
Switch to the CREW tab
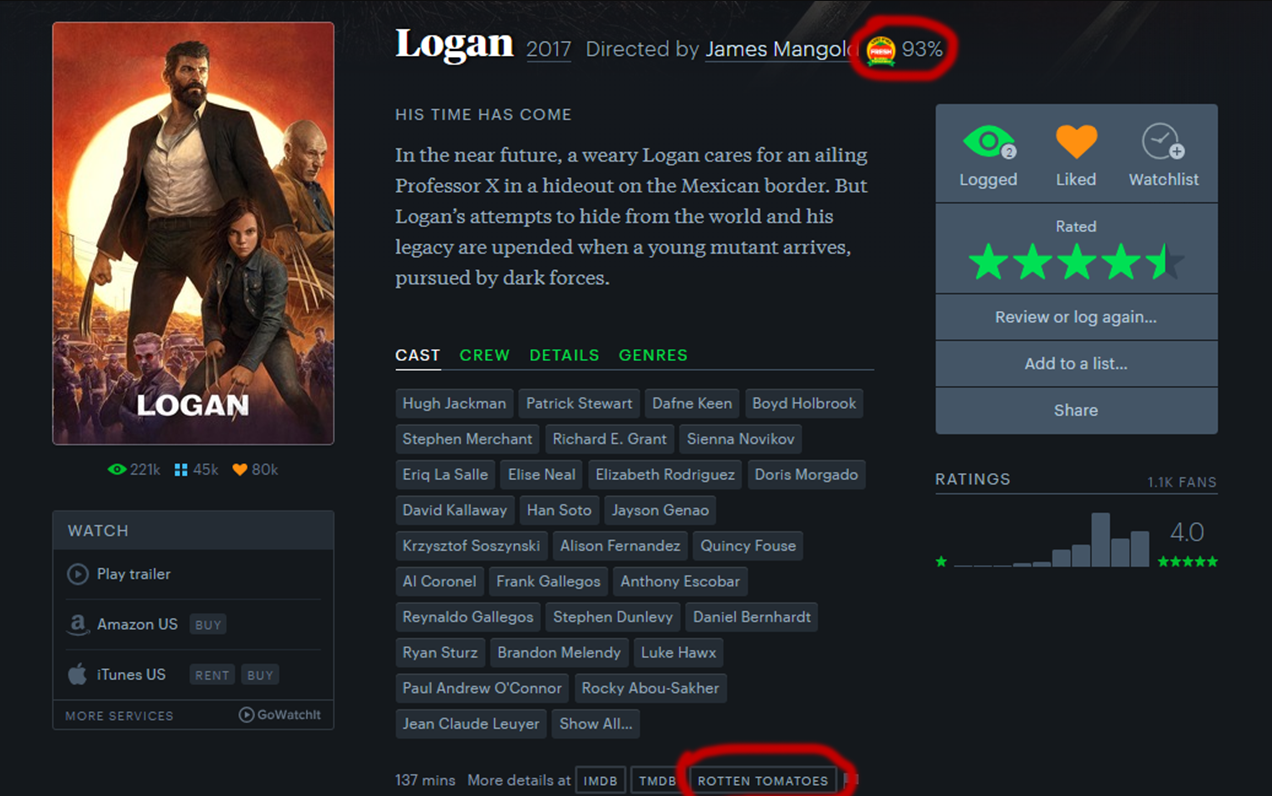pos(484,355)
